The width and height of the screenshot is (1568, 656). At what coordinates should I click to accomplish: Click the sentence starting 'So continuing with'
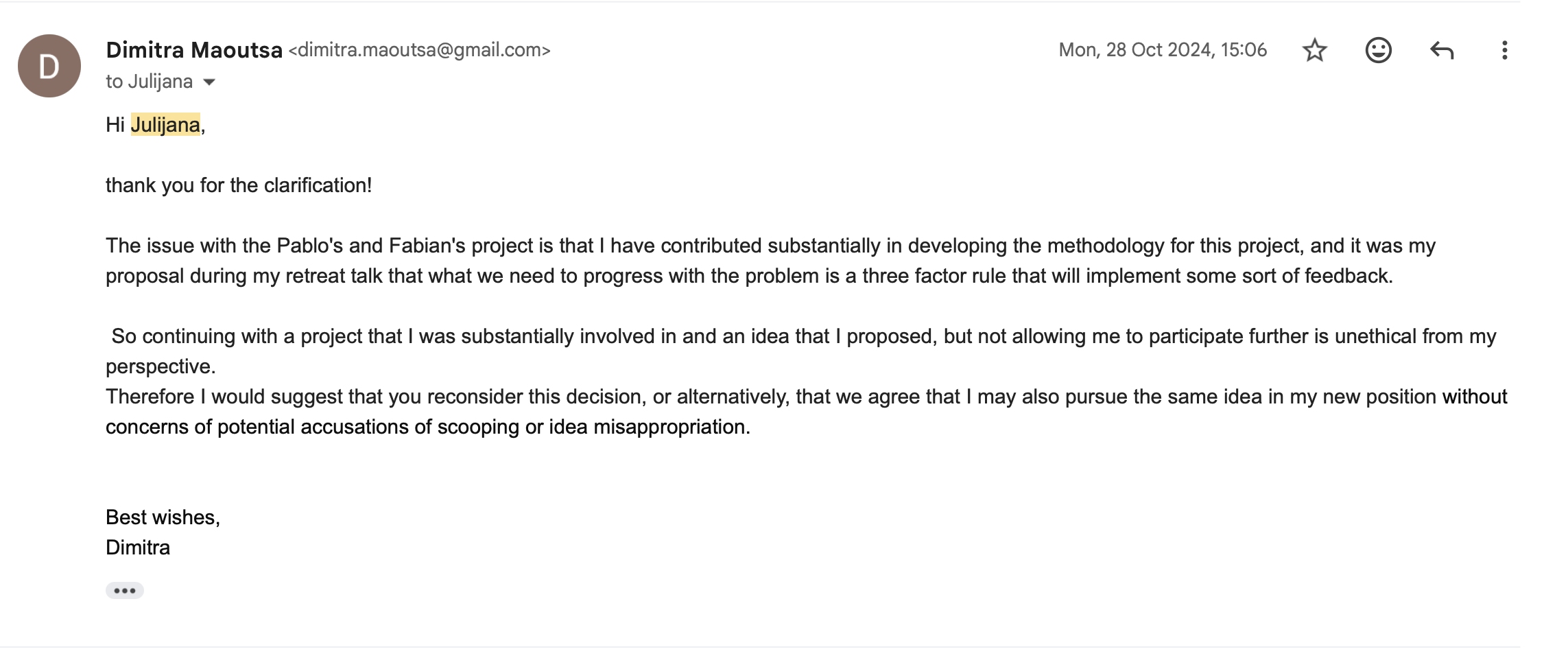(801, 351)
